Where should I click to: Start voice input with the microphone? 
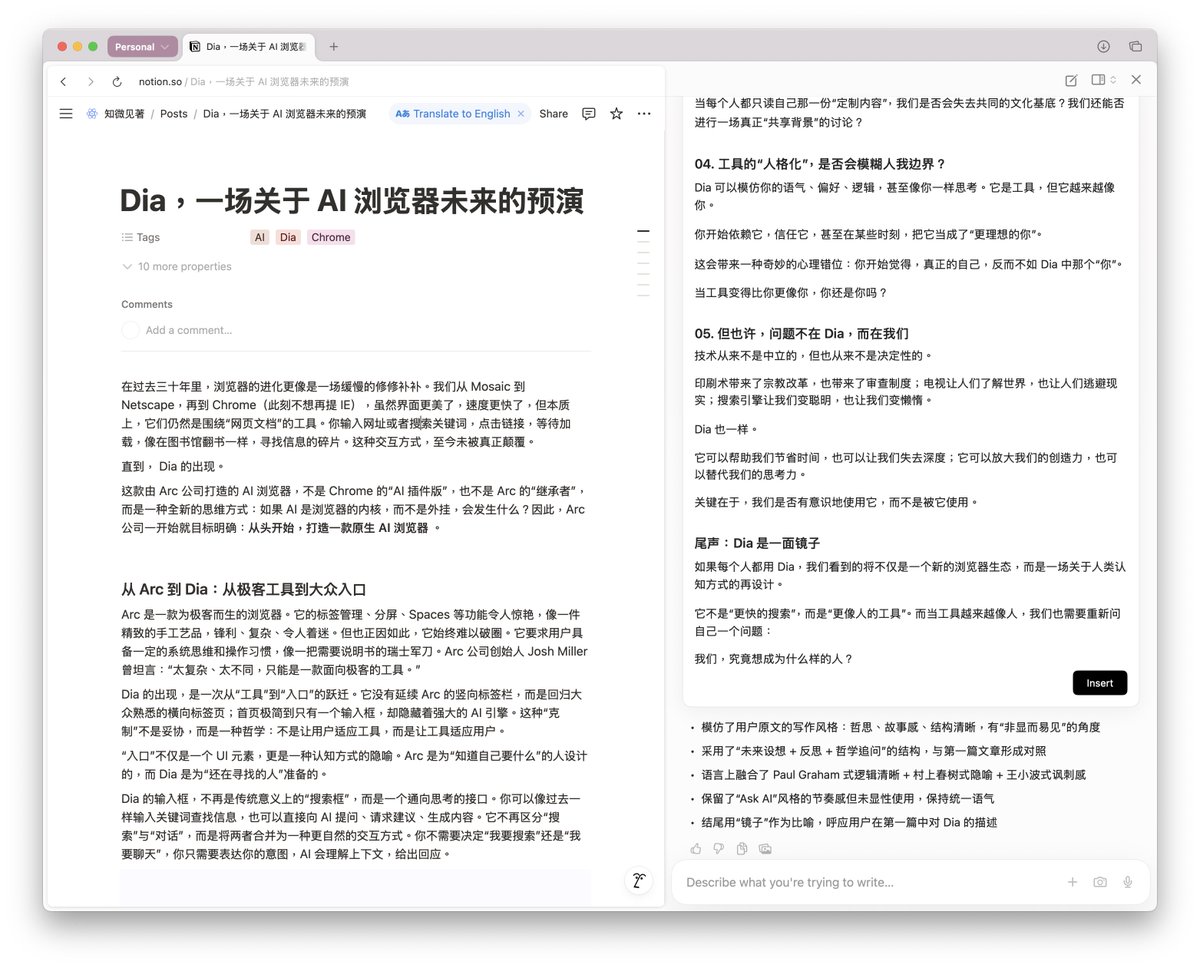coord(1128,882)
